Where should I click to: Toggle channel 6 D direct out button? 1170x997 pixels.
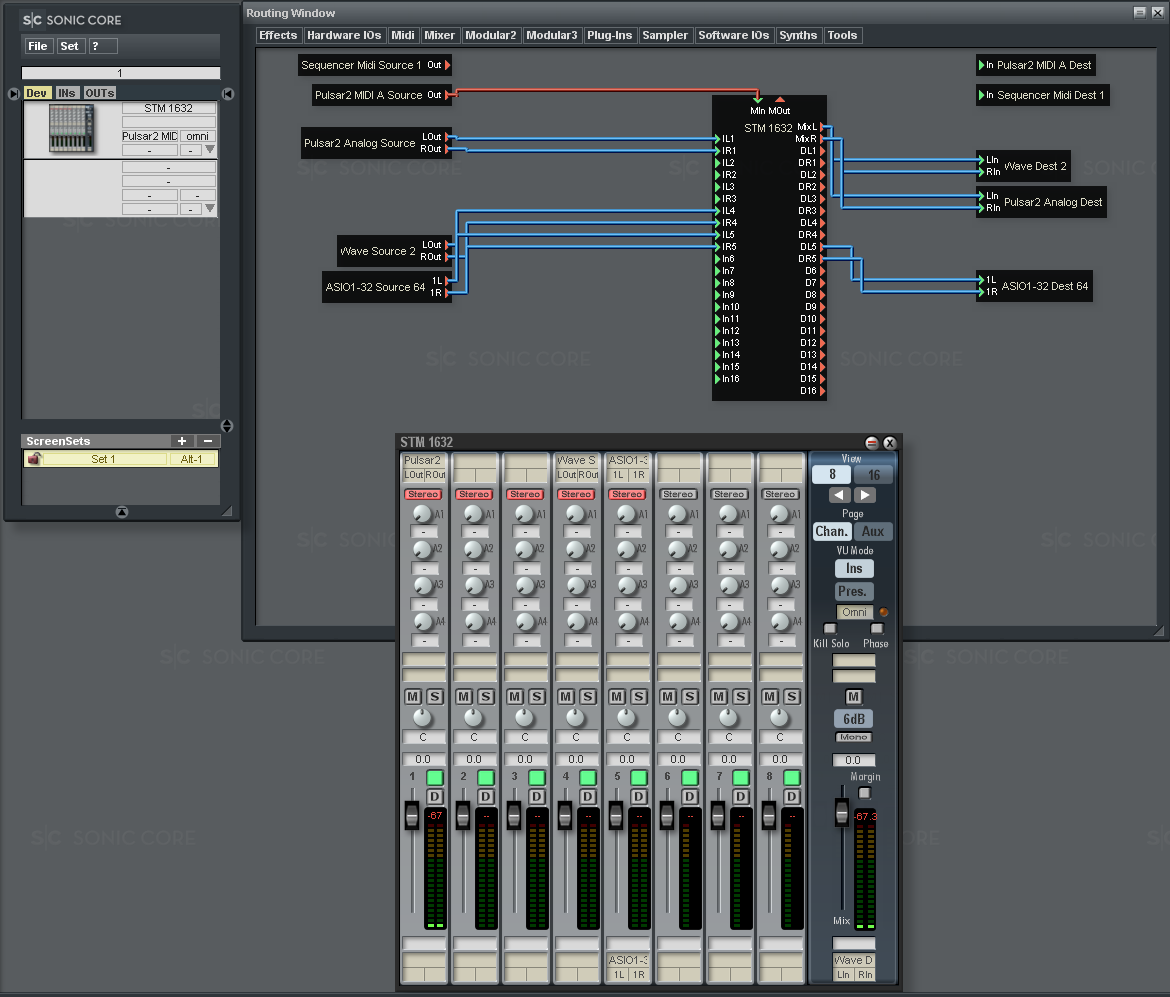pos(690,796)
